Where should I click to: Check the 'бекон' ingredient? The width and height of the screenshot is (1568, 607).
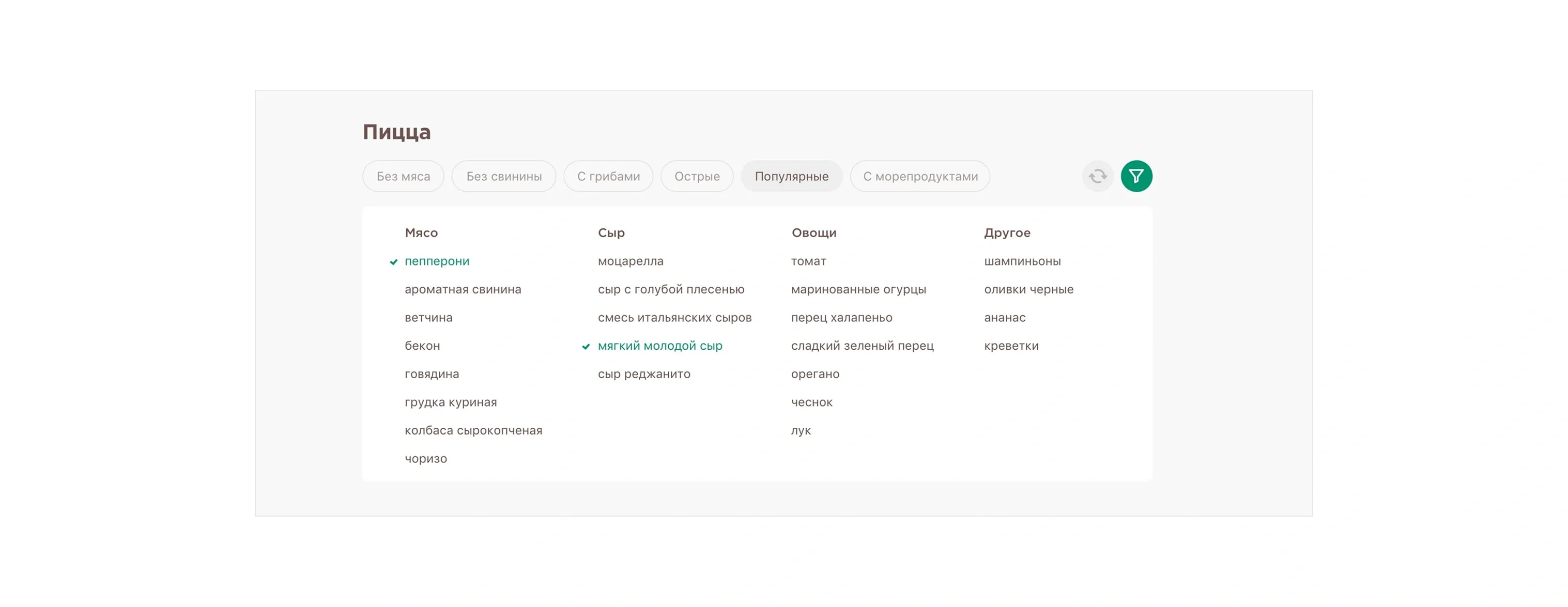coord(422,346)
